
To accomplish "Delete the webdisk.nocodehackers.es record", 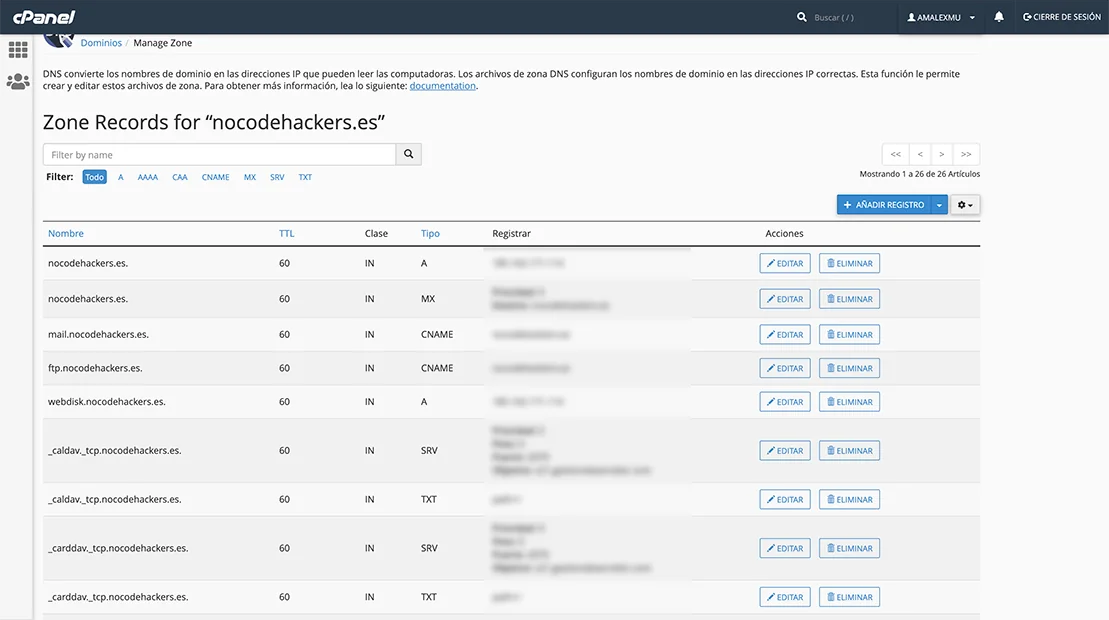I will pos(849,402).
